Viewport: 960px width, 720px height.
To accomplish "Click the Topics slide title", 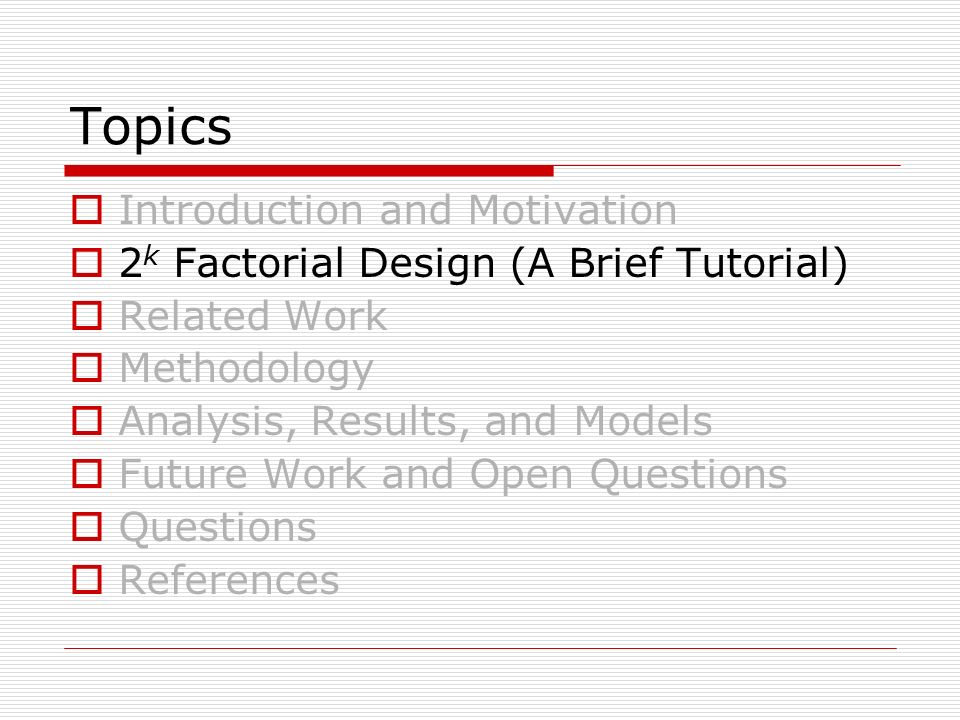I will (151, 127).
